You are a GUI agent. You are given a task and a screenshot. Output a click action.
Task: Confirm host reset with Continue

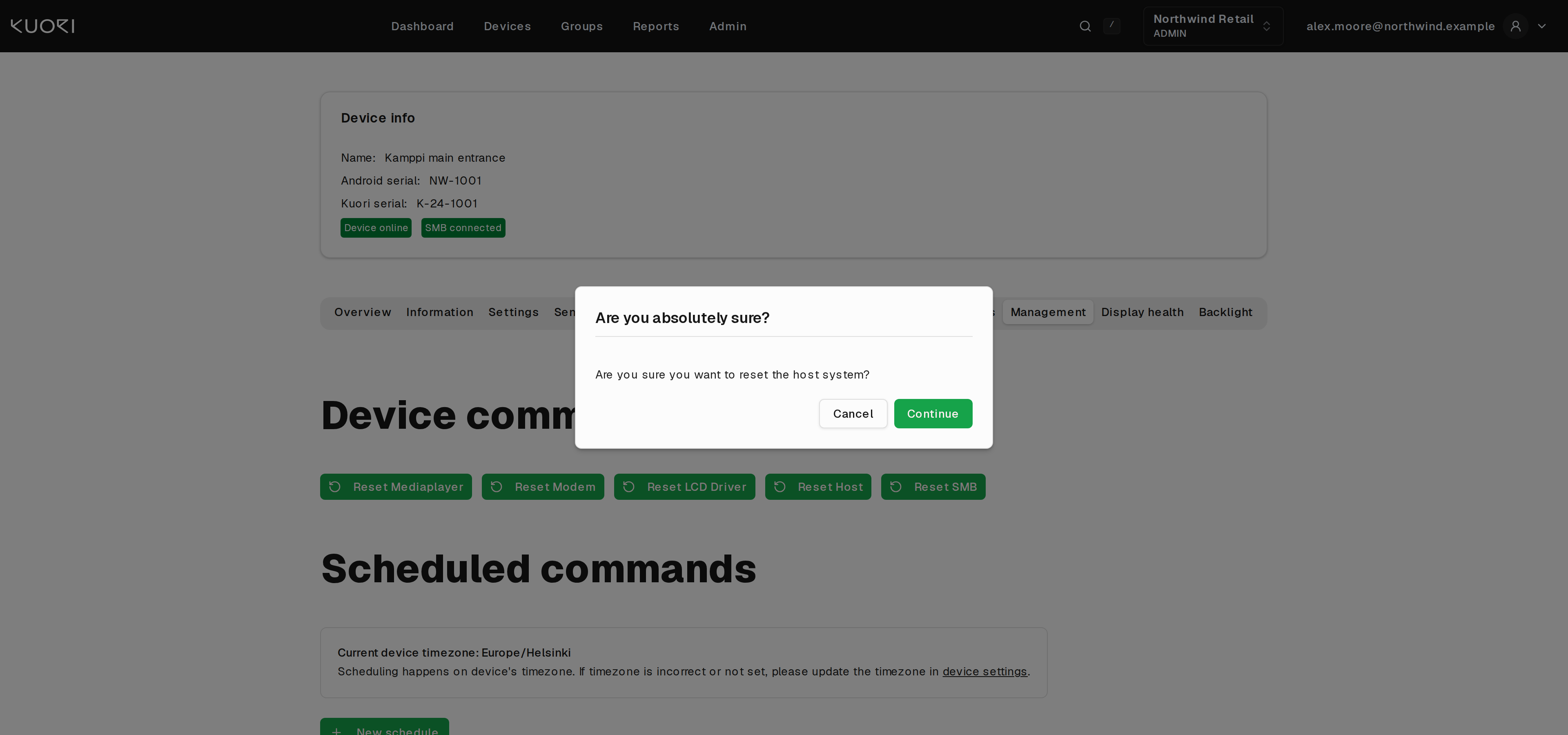pos(933,414)
